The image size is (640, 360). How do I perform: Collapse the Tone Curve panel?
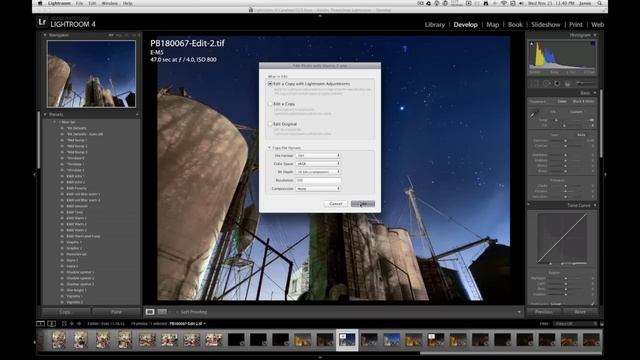click(595, 205)
